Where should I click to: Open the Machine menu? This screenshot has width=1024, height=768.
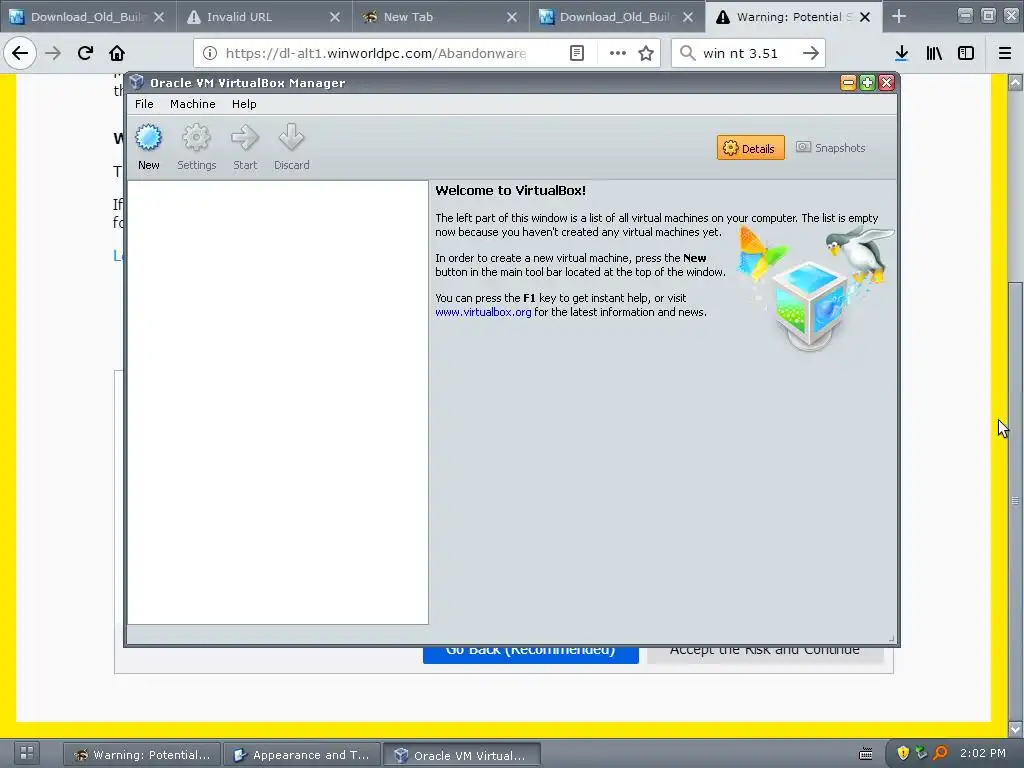coord(193,104)
